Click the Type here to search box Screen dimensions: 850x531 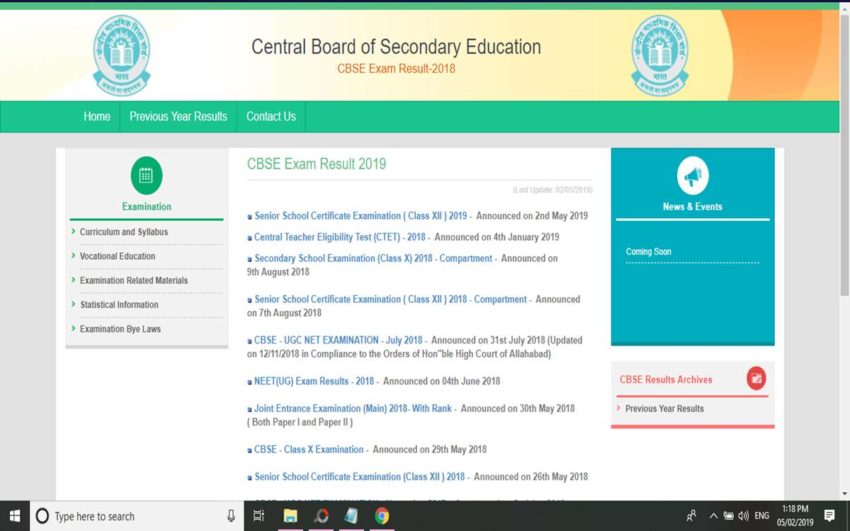pyautogui.click(x=137, y=516)
